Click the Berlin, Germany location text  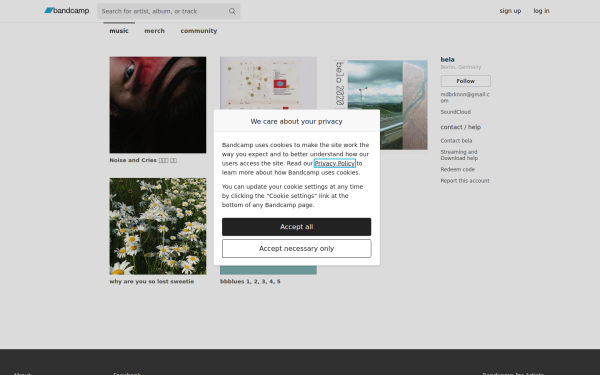[x=460, y=67]
